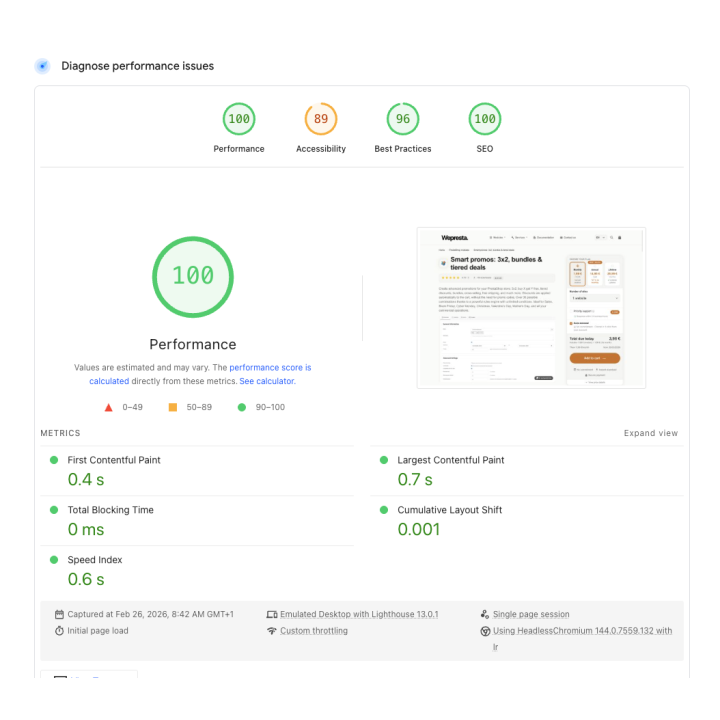Viewport: 720px width, 720px height.
Task: Click the large Performance 100 gauge
Action: (193, 277)
